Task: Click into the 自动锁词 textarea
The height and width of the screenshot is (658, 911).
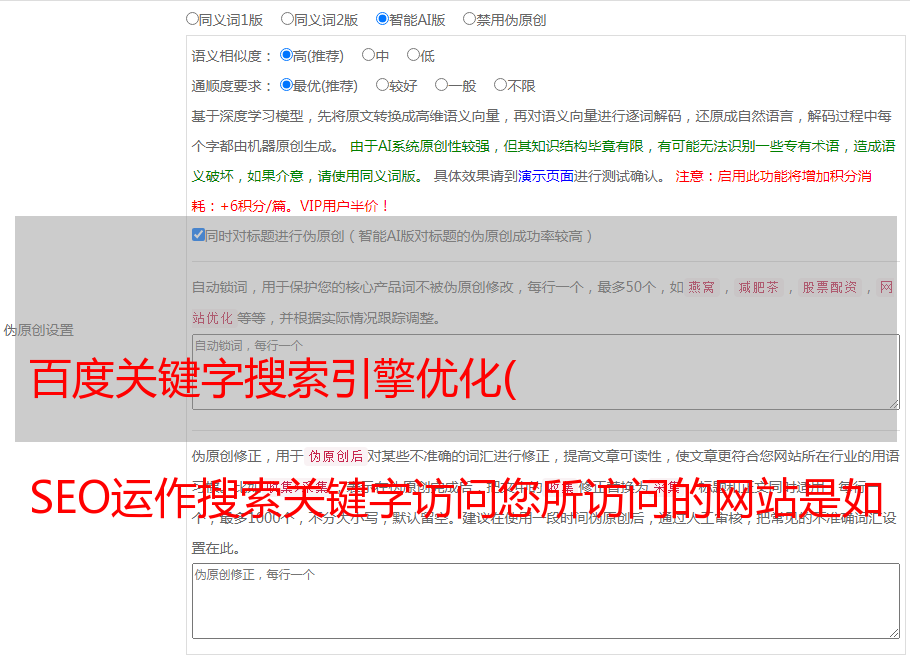Action: [546, 372]
